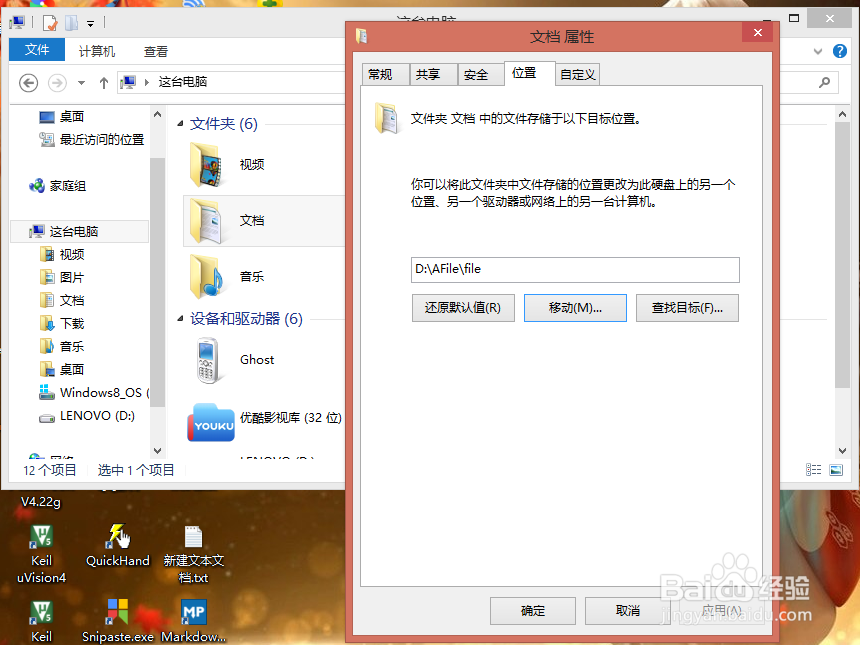Click Restore Default (还原默认值) button
This screenshot has height=645, width=860.
[463, 308]
